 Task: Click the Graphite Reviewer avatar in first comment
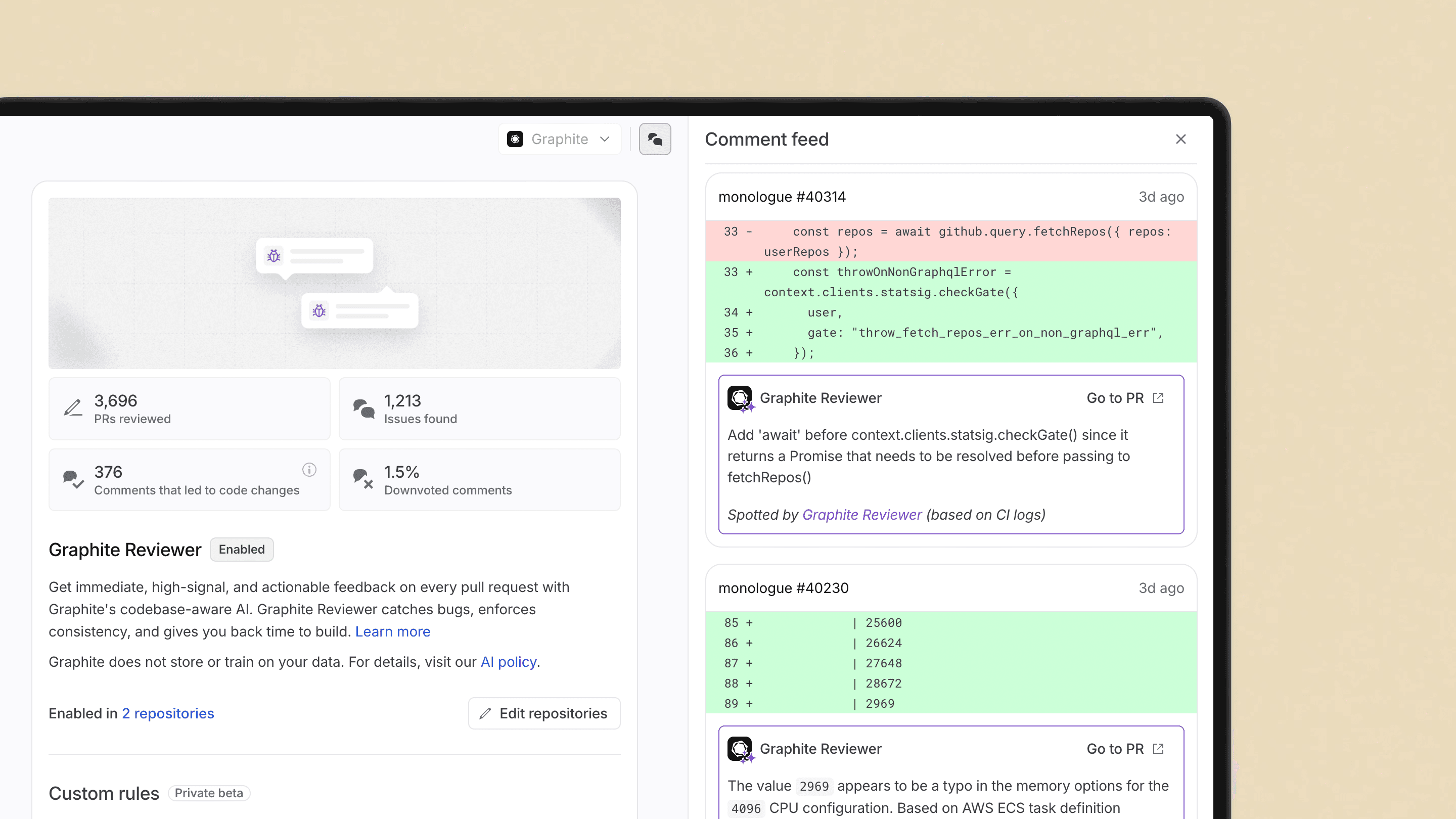click(x=740, y=398)
